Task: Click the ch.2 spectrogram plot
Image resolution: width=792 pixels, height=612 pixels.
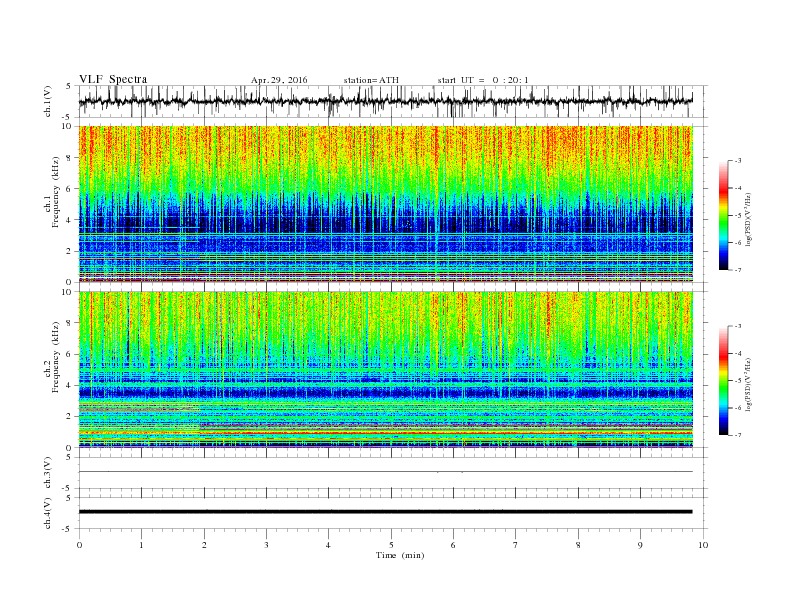Action: click(x=385, y=370)
